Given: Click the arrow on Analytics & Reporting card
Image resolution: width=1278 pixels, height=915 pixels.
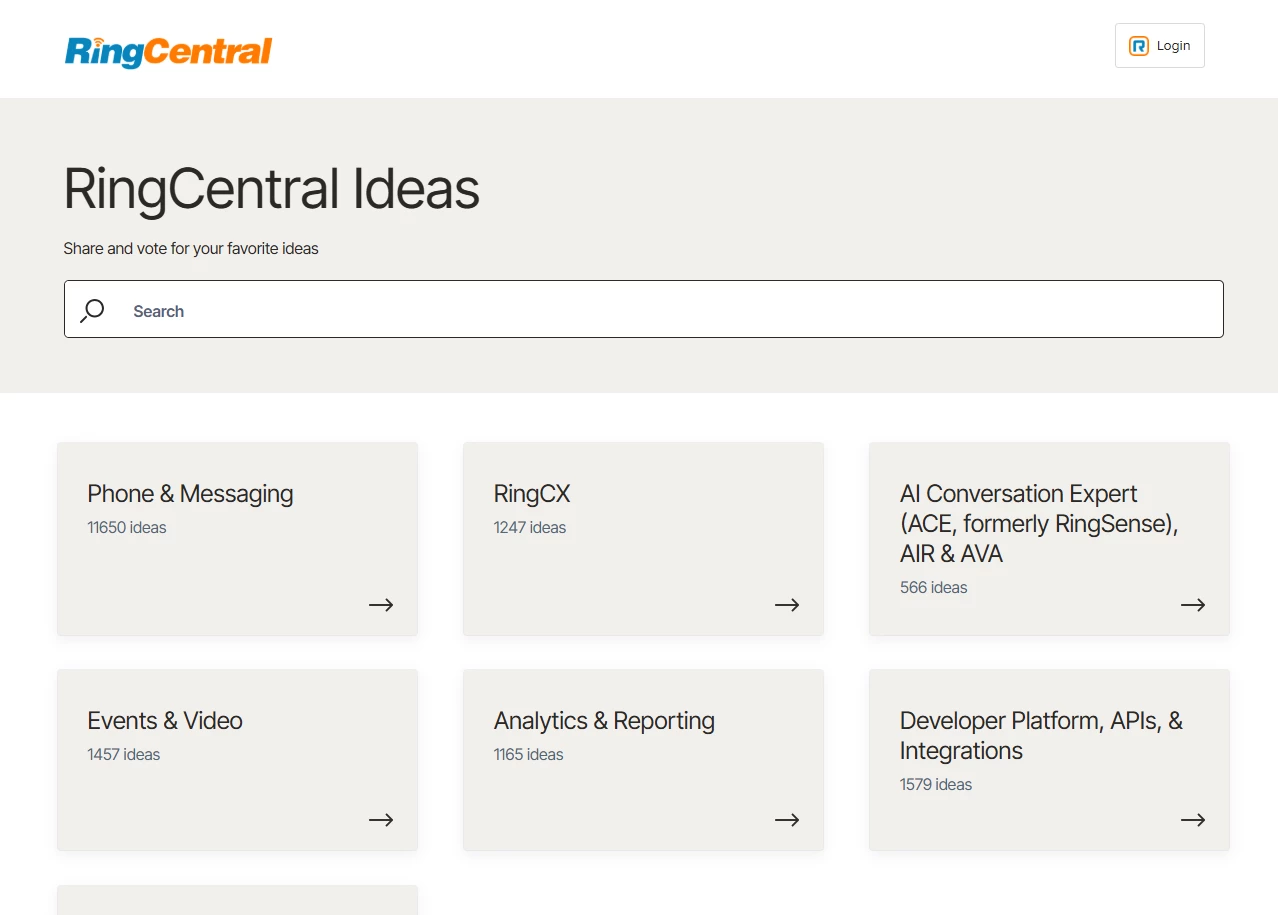Looking at the screenshot, I should click(787, 820).
